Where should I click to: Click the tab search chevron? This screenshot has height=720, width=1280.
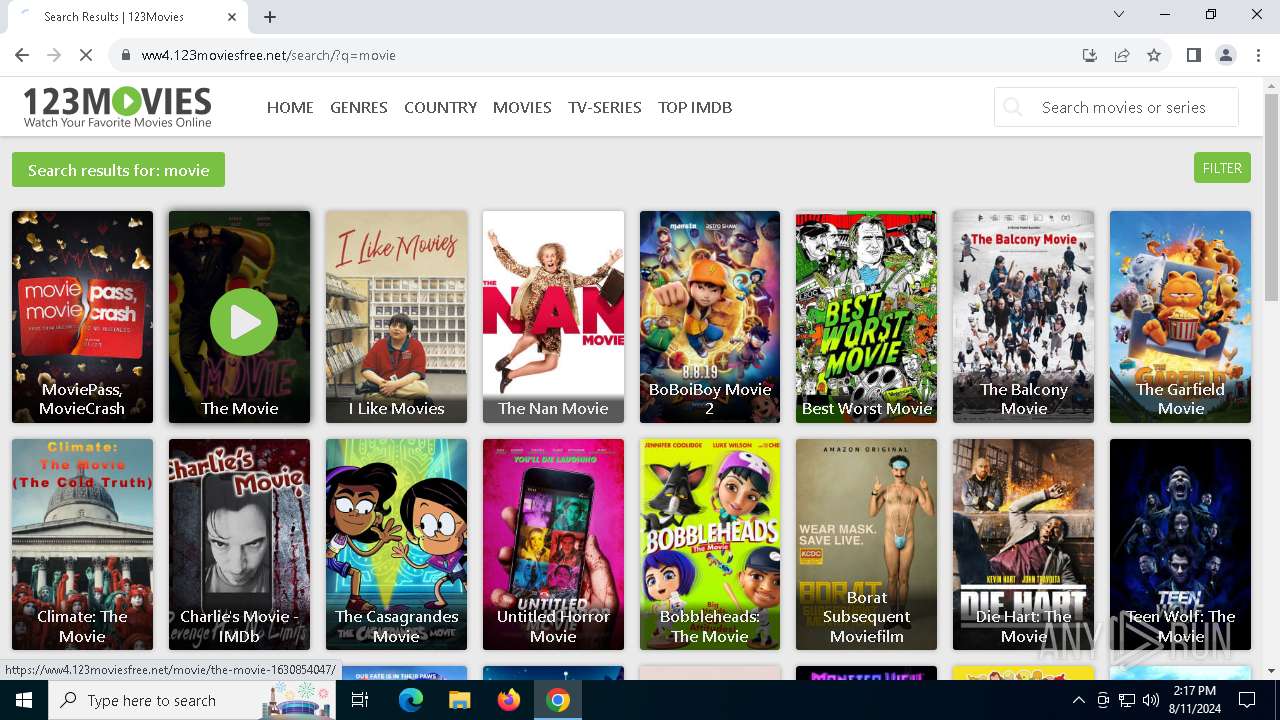pyautogui.click(x=1119, y=14)
